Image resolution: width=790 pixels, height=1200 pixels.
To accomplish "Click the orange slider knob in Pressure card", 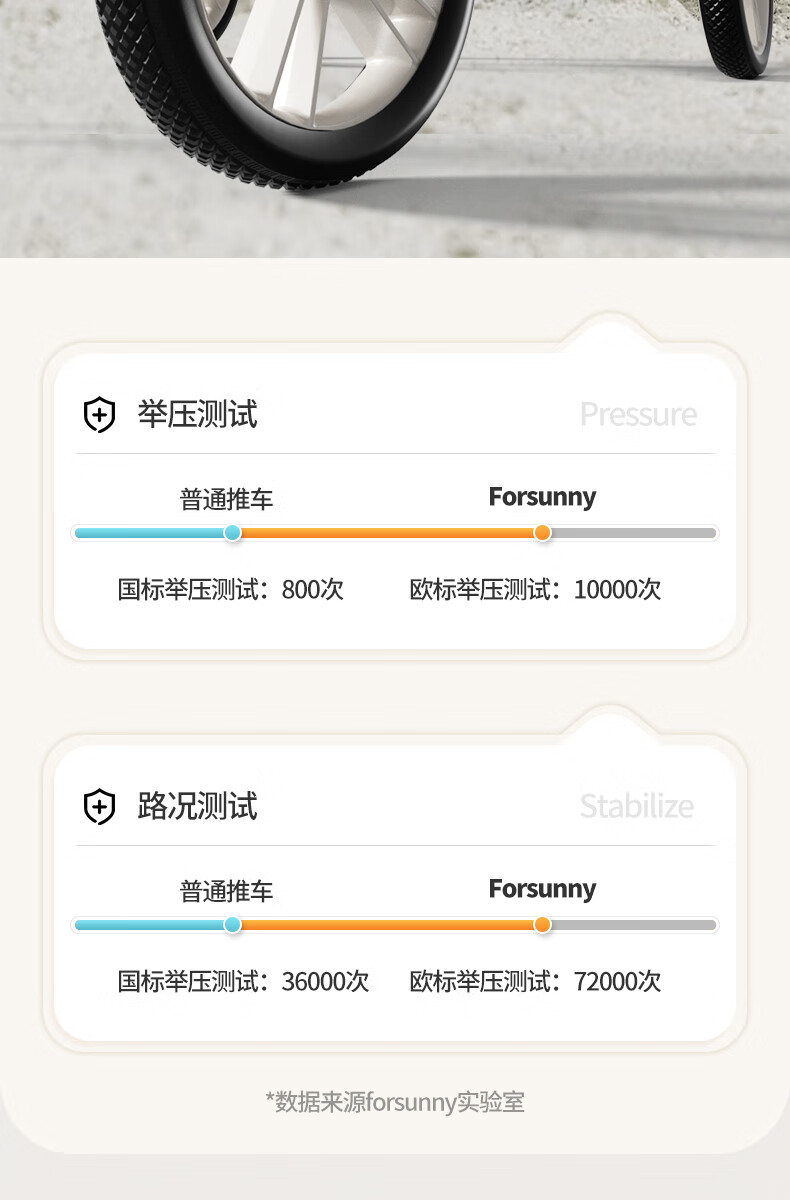I will pyautogui.click(x=542, y=532).
